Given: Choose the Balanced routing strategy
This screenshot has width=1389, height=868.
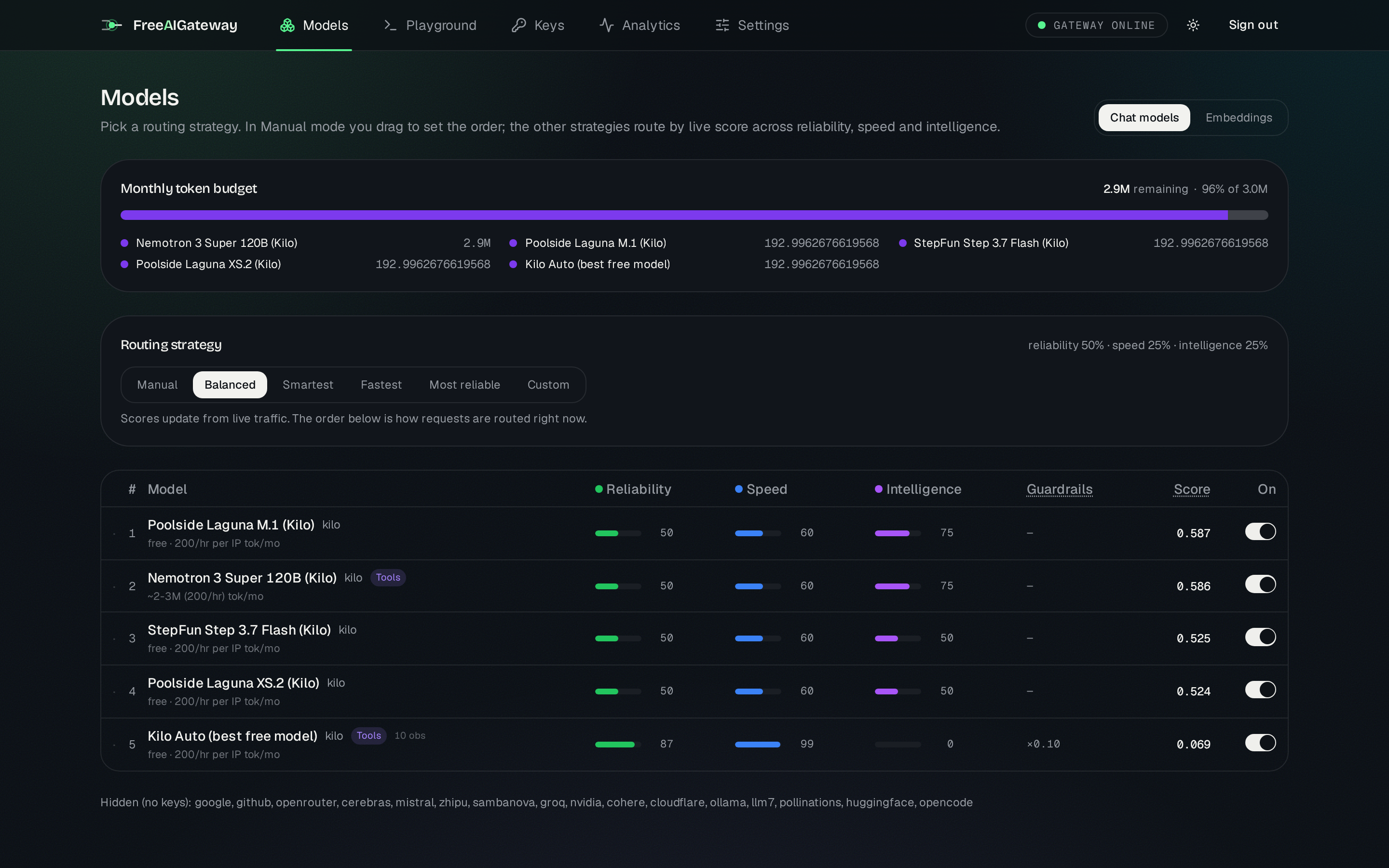Looking at the screenshot, I should (230, 385).
